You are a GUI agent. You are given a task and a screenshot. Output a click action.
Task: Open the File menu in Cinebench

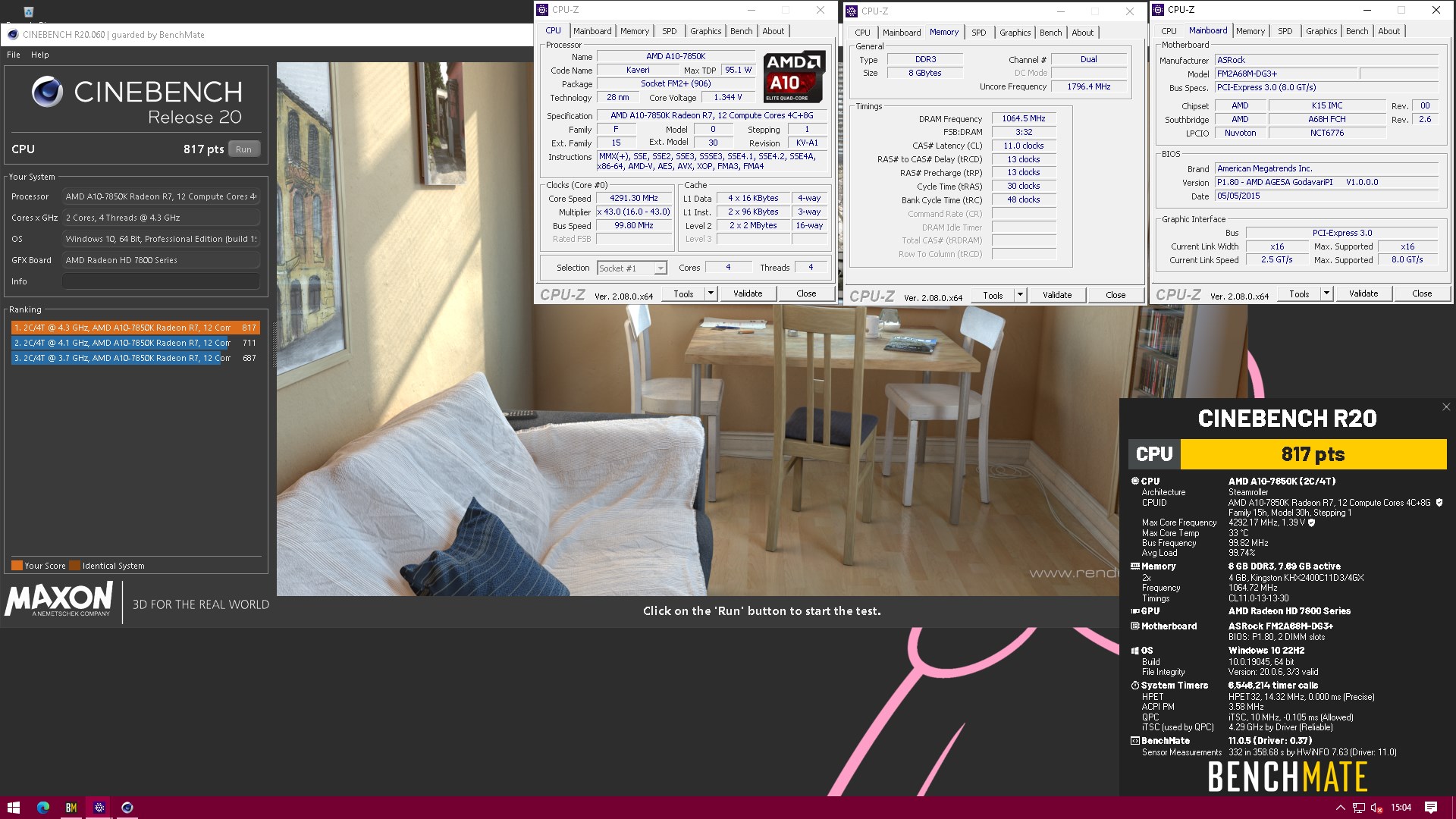(x=14, y=55)
